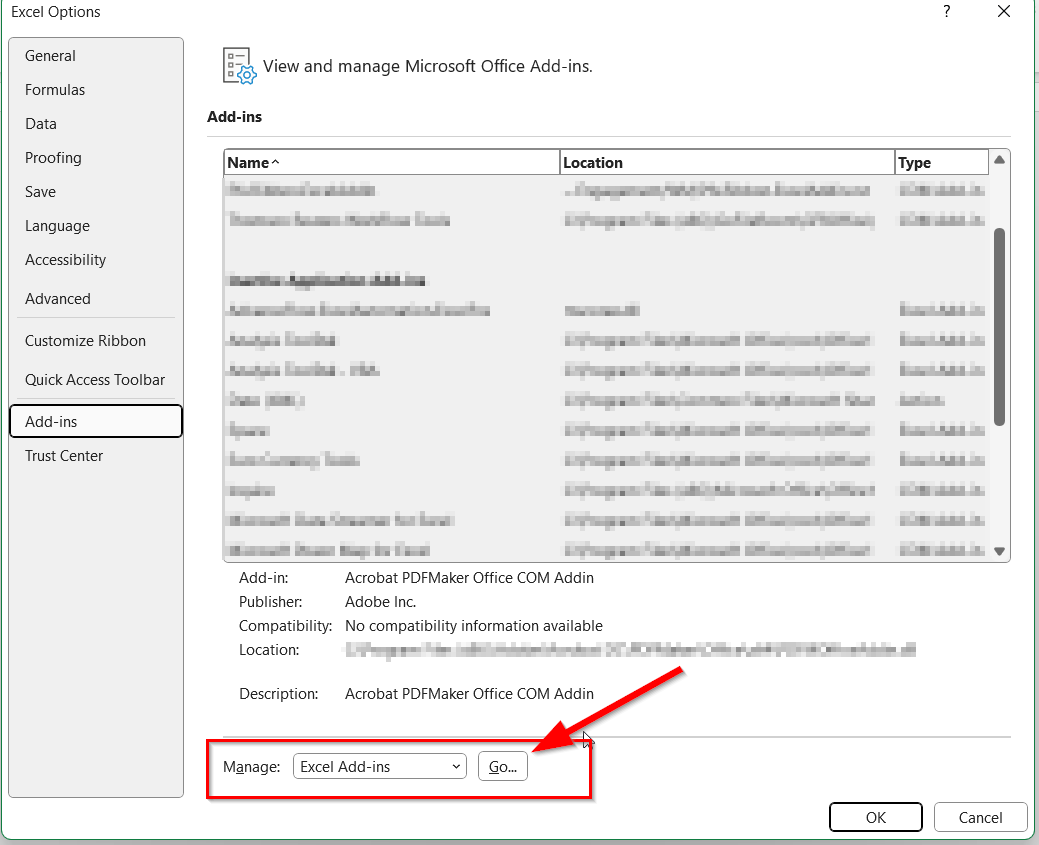The image size is (1039, 845).
Task: Click the Help question mark icon
Action: (x=946, y=12)
